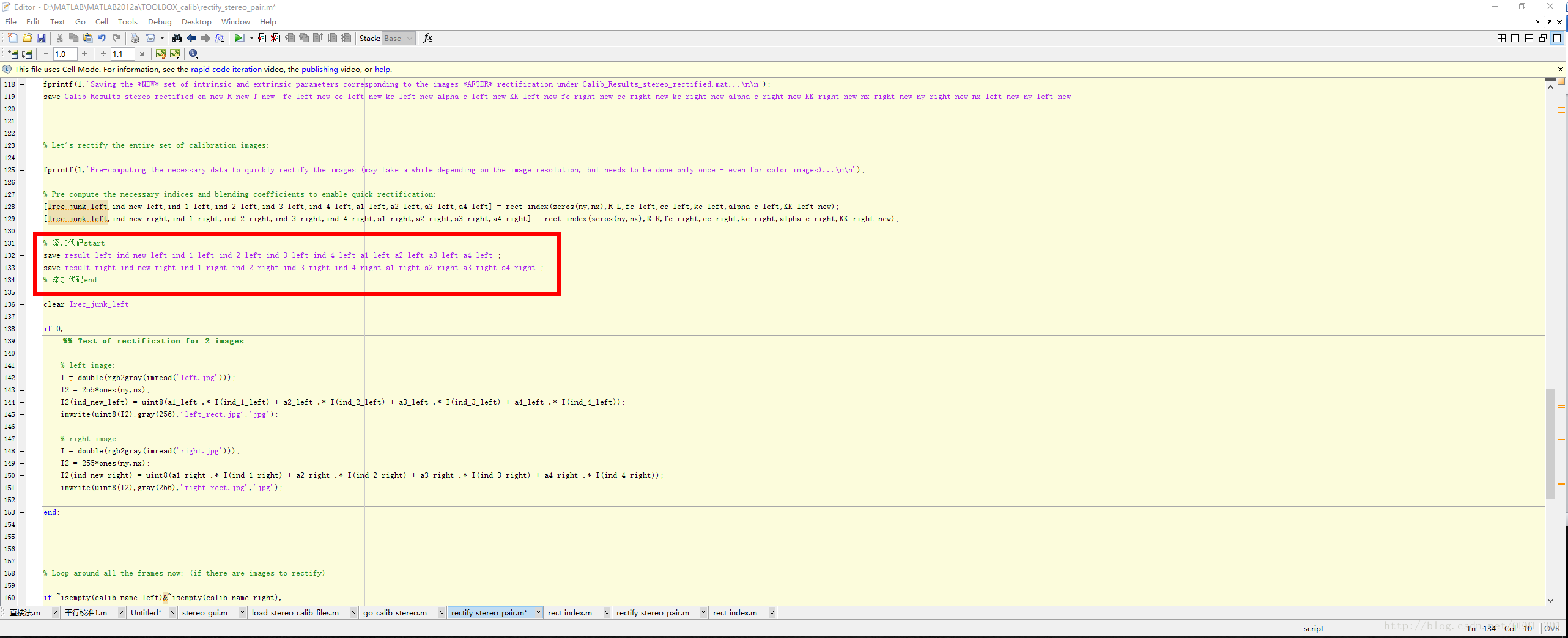Save the file with the floppy disk icon
Viewport: 1568px width, 638px height.
click(41, 38)
